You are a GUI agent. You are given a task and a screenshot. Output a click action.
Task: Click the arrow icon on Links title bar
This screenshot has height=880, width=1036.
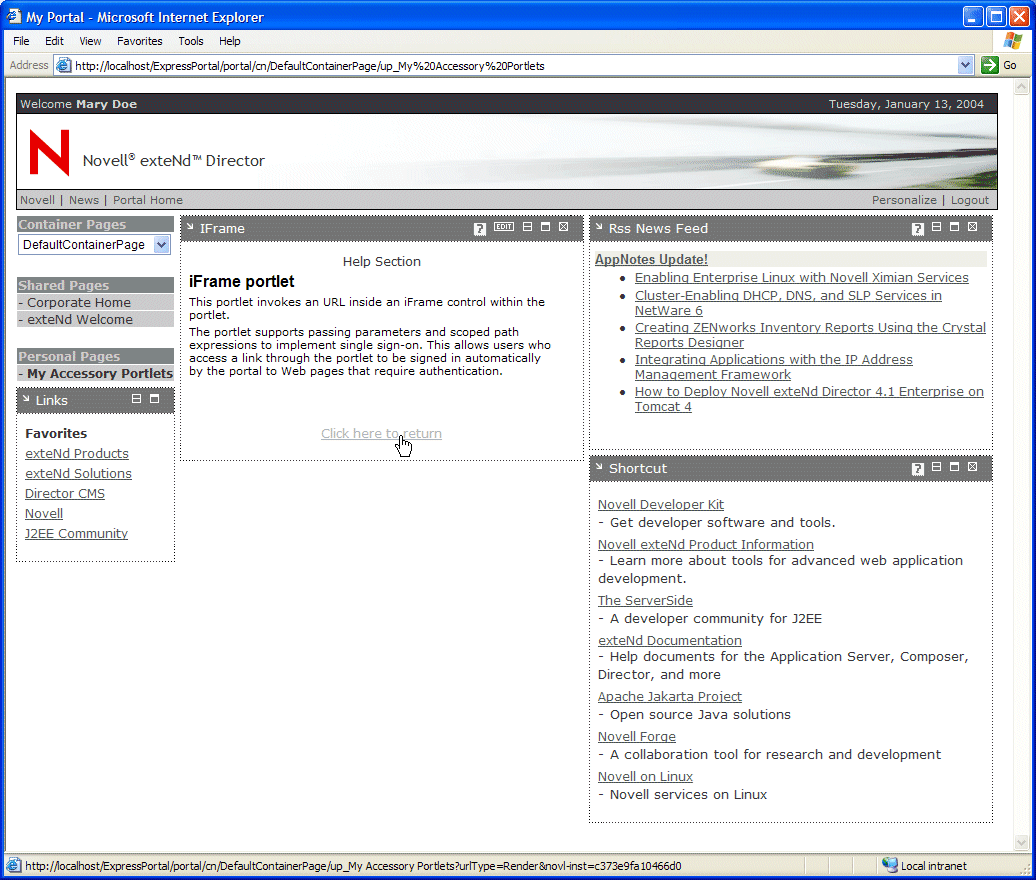pos(26,398)
